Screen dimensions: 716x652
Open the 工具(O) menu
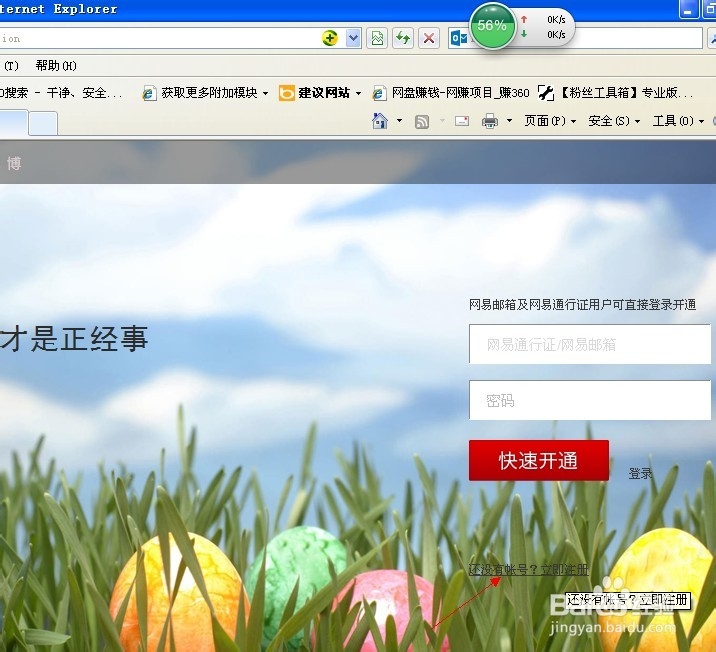pyautogui.click(x=678, y=121)
